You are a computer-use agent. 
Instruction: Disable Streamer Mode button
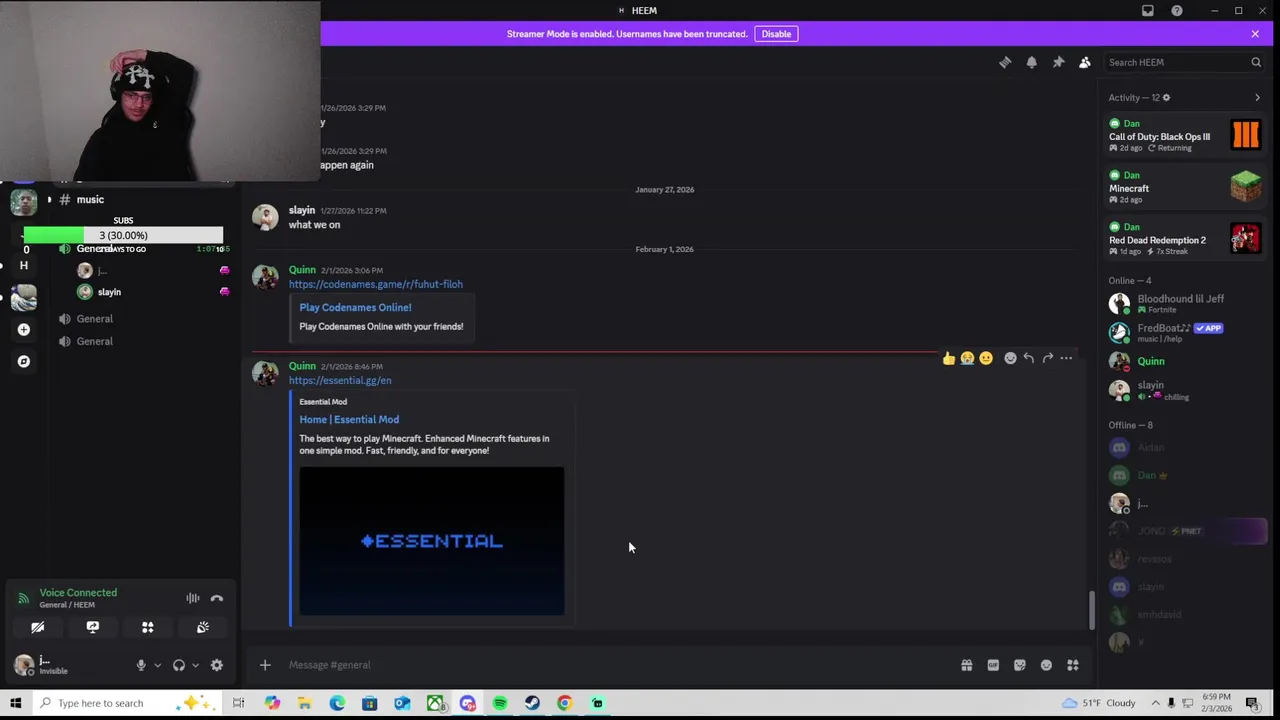coord(776,34)
